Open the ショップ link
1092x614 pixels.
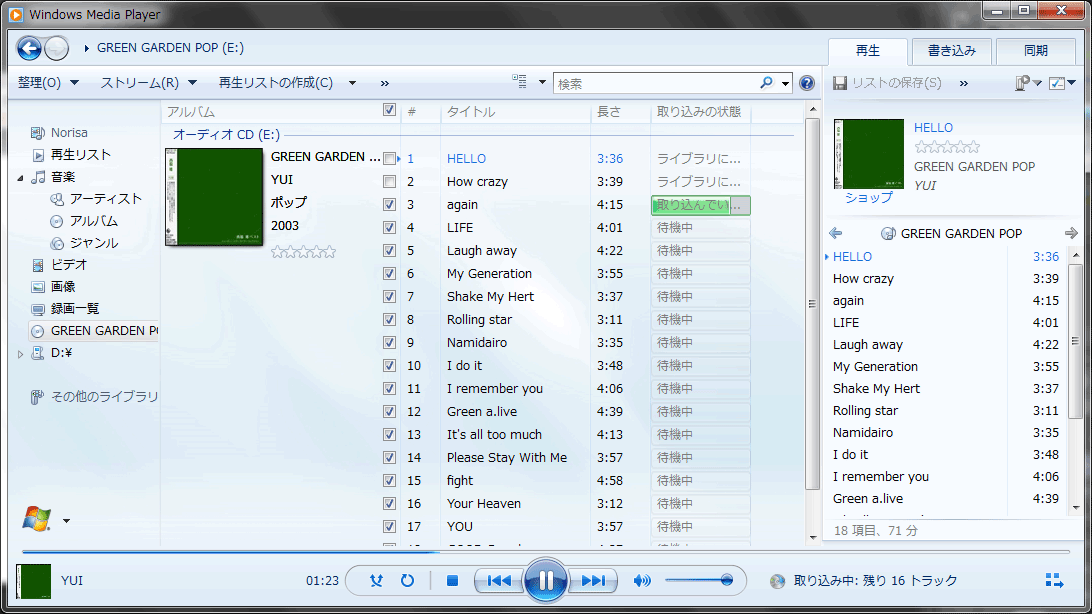pos(868,198)
